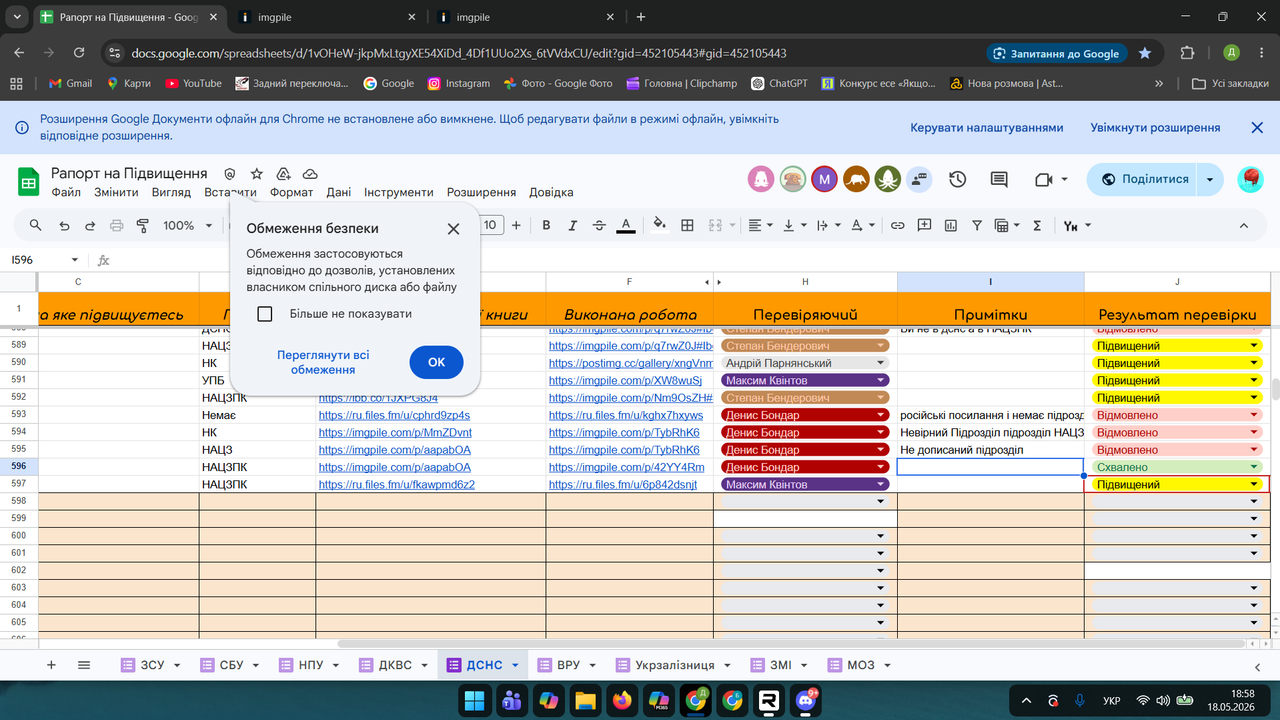This screenshot has width=1280, height=720.
Task: Open the comments panel icon
Action: (x=998, y=180)
